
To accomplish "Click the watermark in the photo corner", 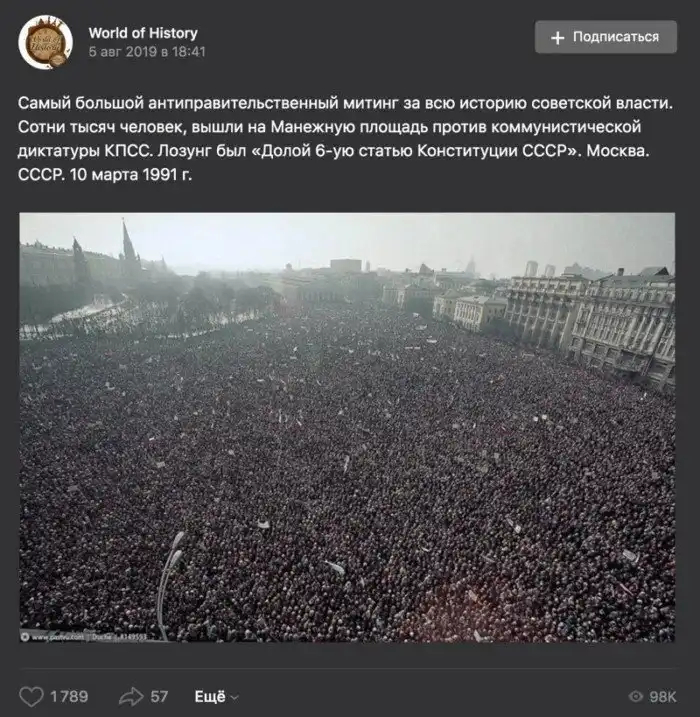I will point(85,635).
